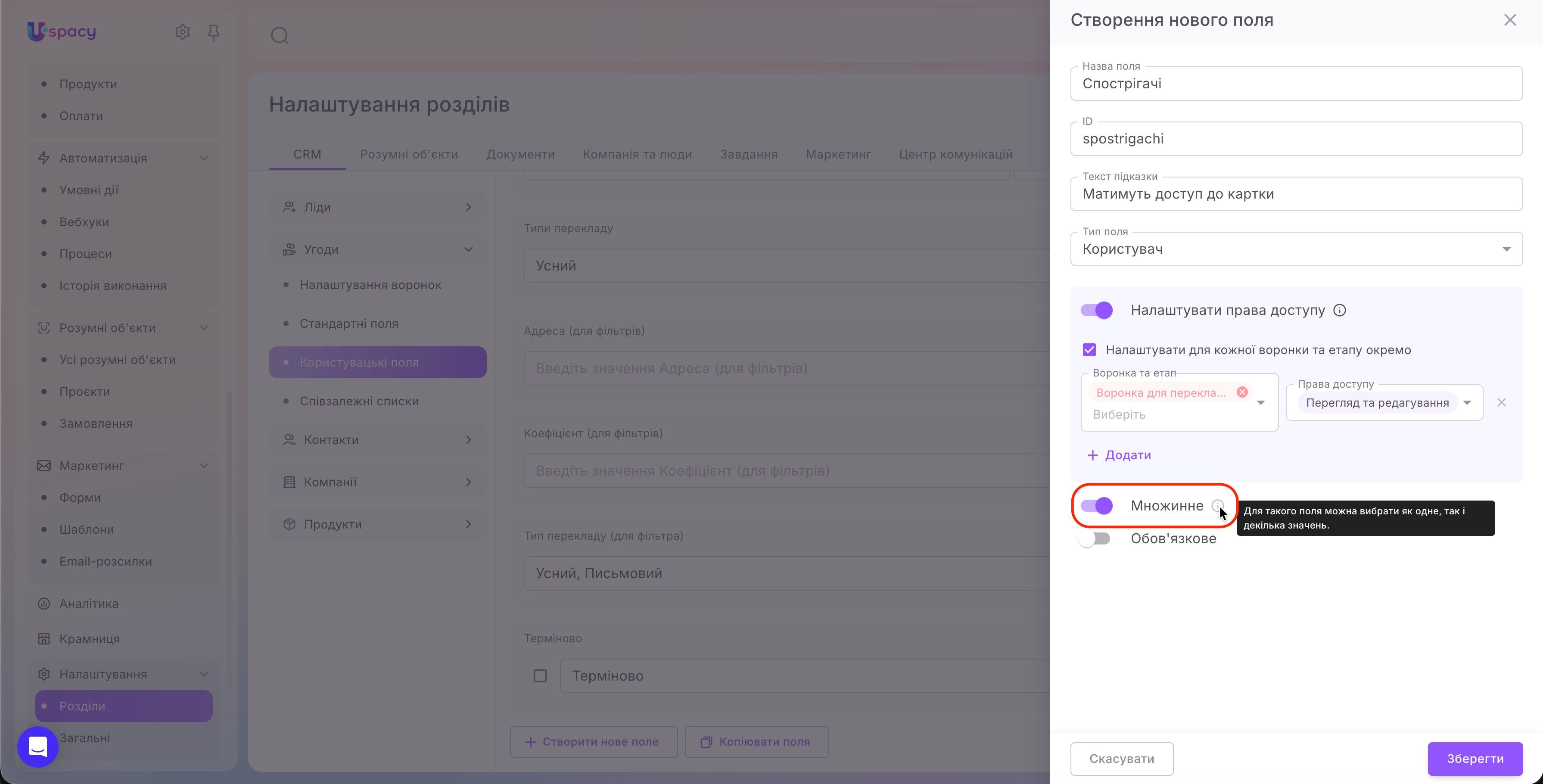Close the Створення нового поля panel

pos(1510,20)
